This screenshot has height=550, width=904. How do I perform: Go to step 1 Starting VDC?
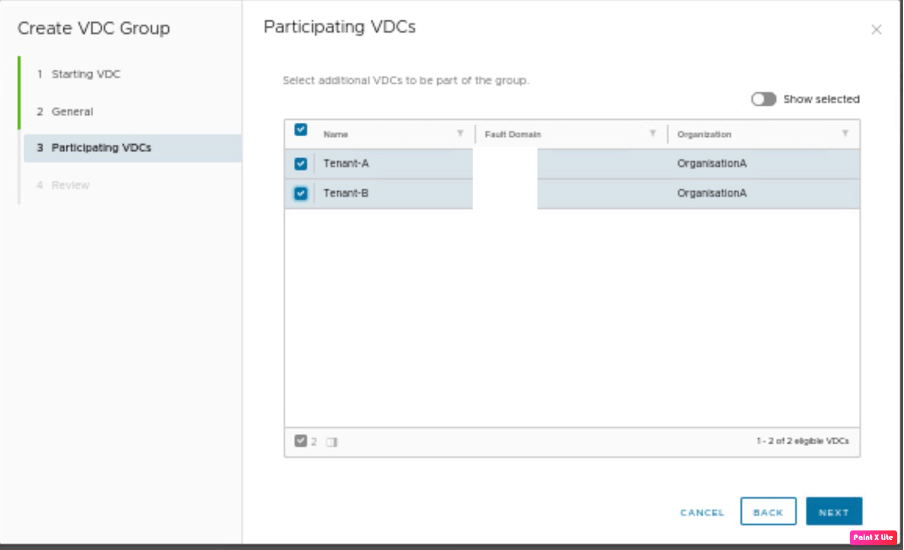tap(85, 74)
